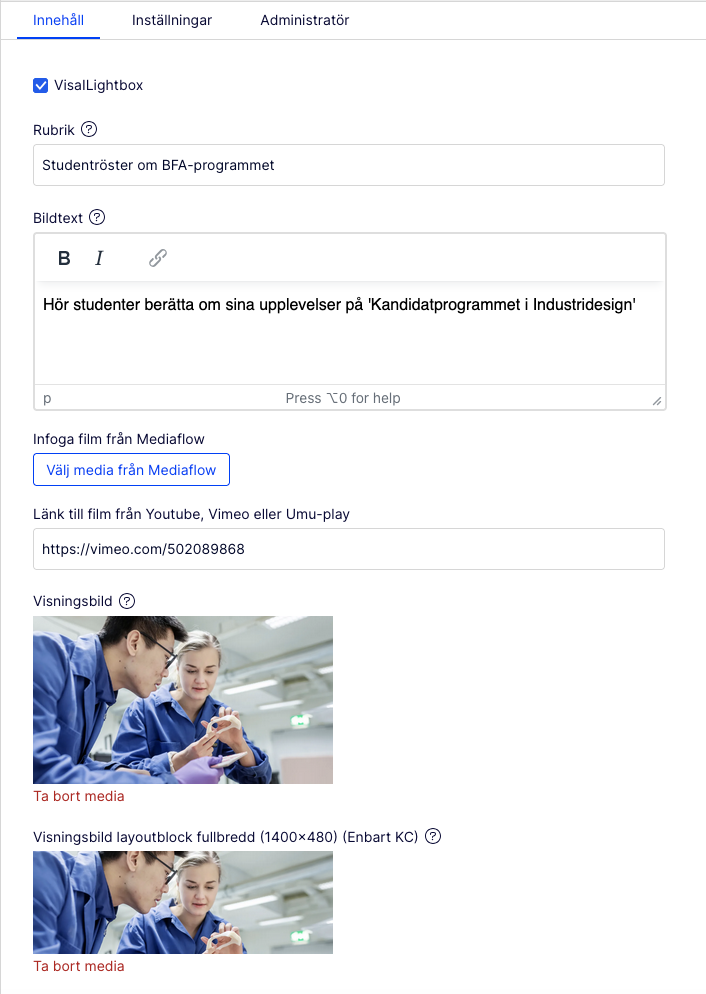Select the Visningsbild thumbnail image
706x994 pixels.
(183, 700)
